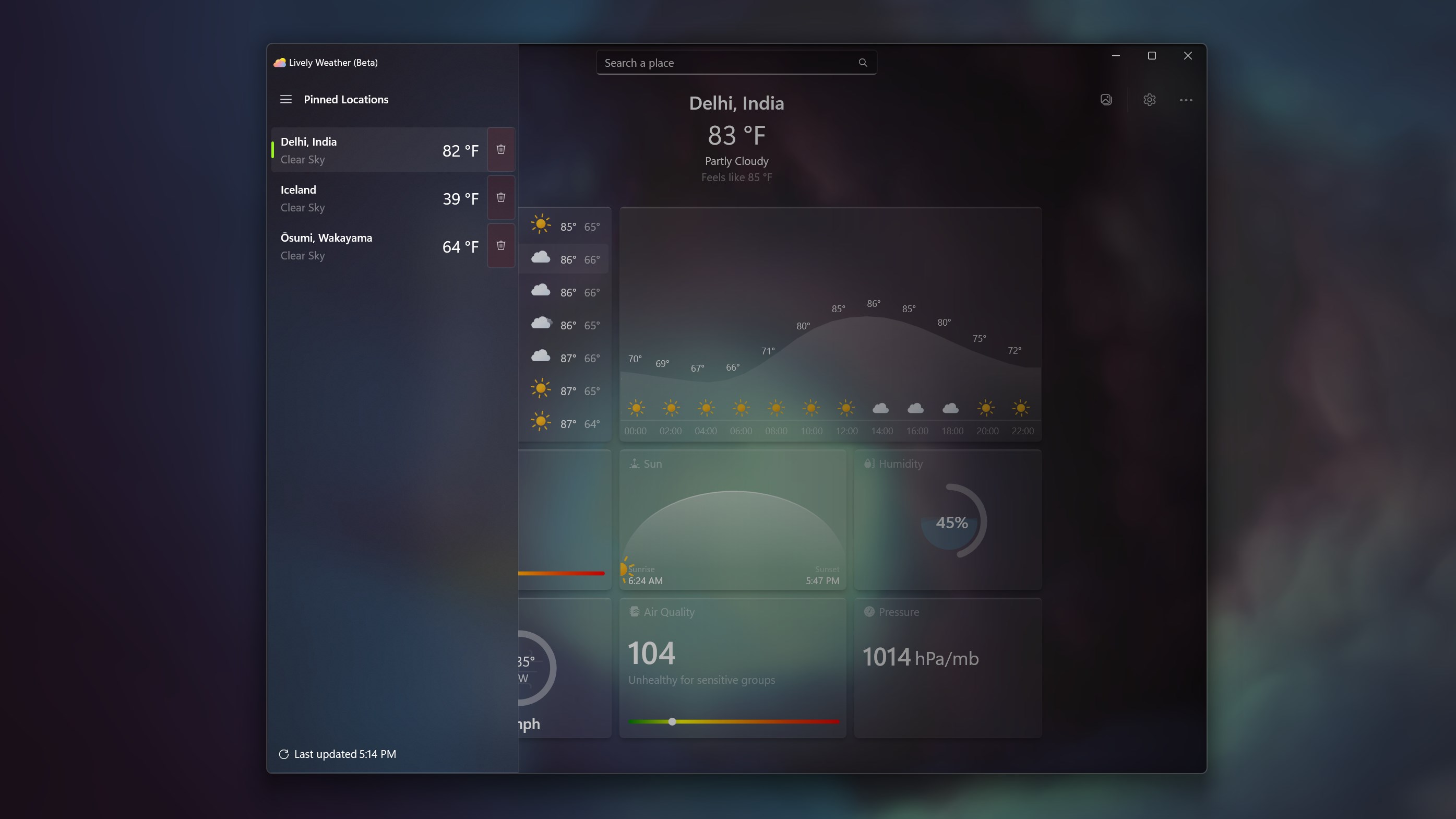Click the search magnifier icon
1456x819 pixels.
[863, 62]
